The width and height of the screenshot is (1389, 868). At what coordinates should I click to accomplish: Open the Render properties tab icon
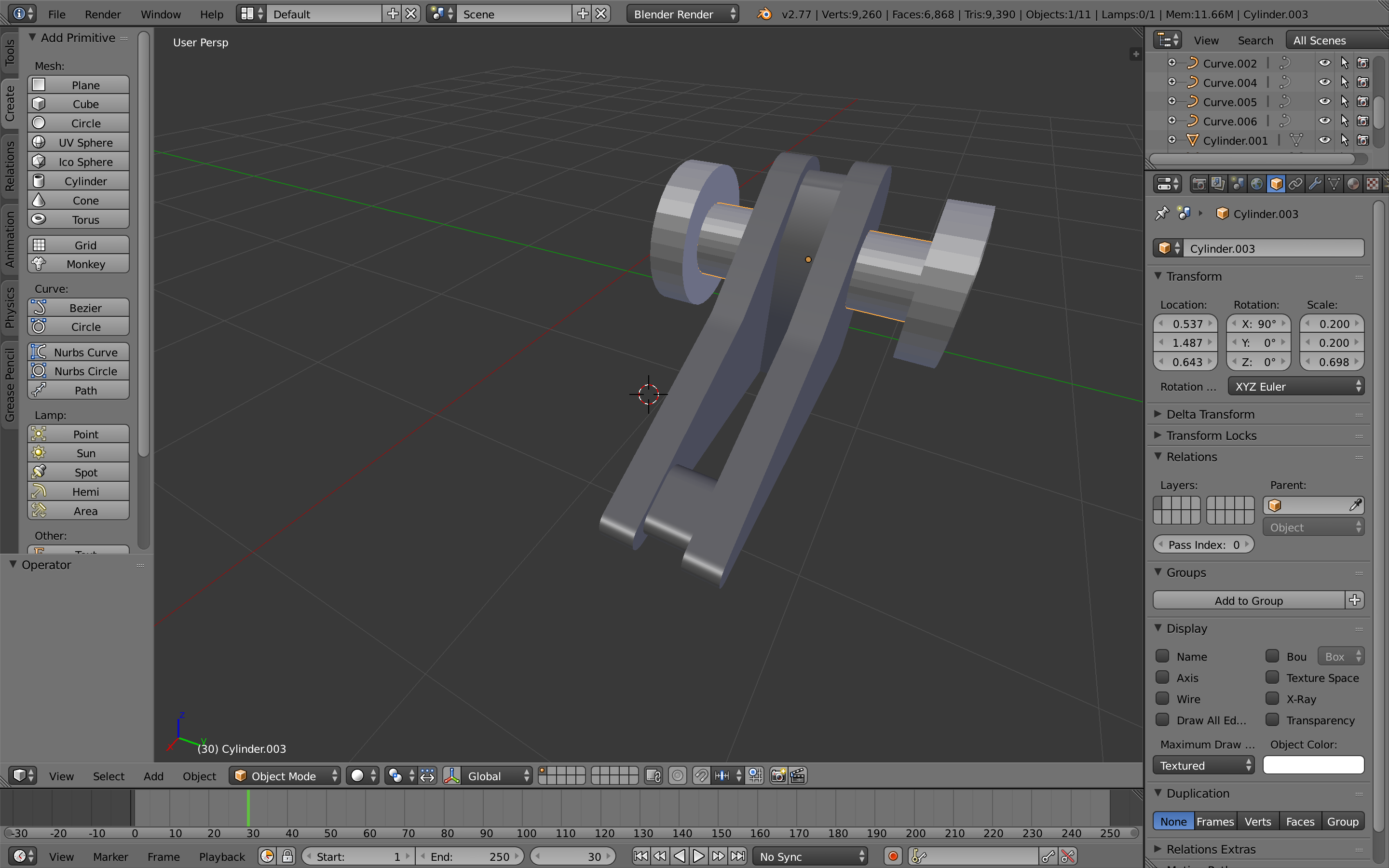pyautogui.click(x=1198, y=184)
